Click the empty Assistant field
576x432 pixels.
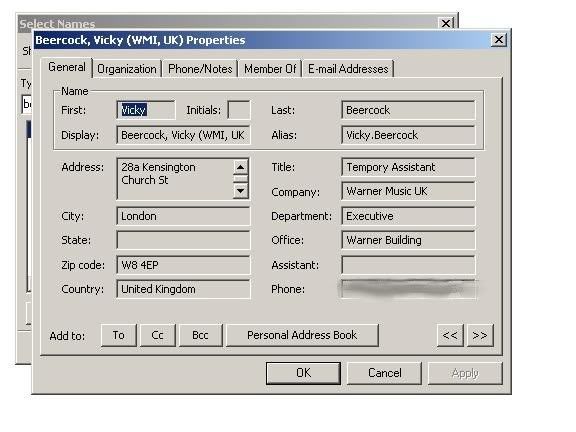[x=408, y=265]
